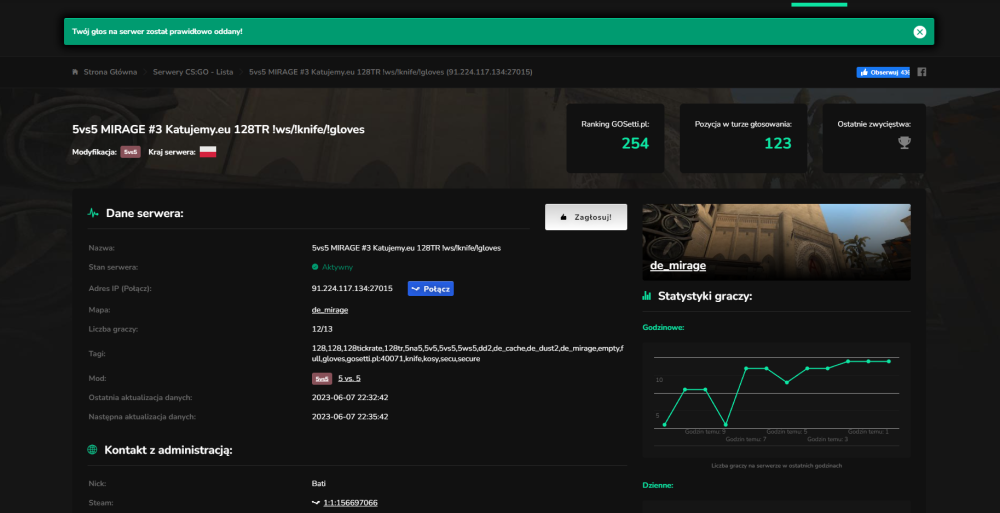The height and width of the screenshot is (513, 1000).
Task: Vote using the Zagłosuj! button
Action: [x=585, y=217]
